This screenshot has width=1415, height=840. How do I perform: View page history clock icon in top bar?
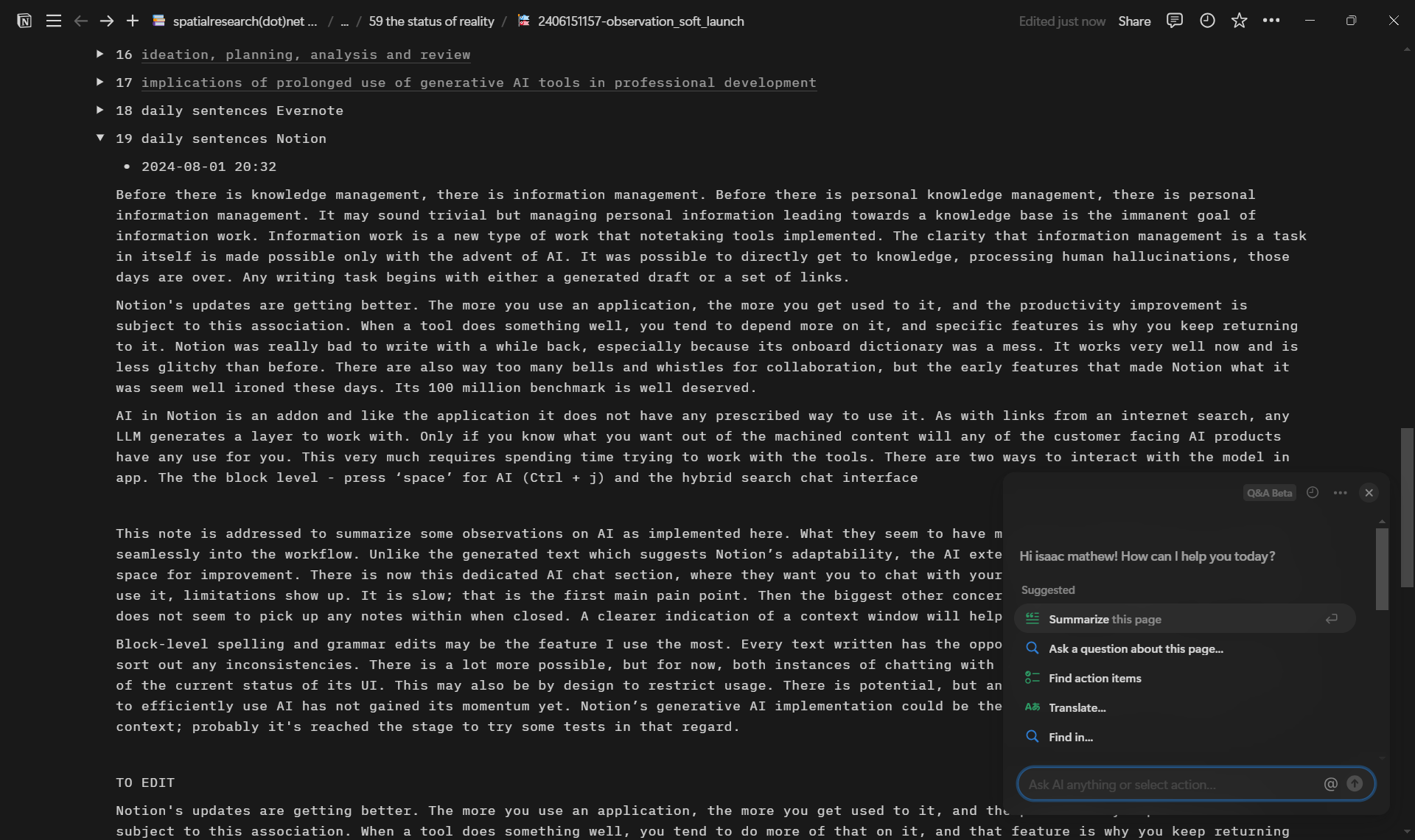(1207, 21)
